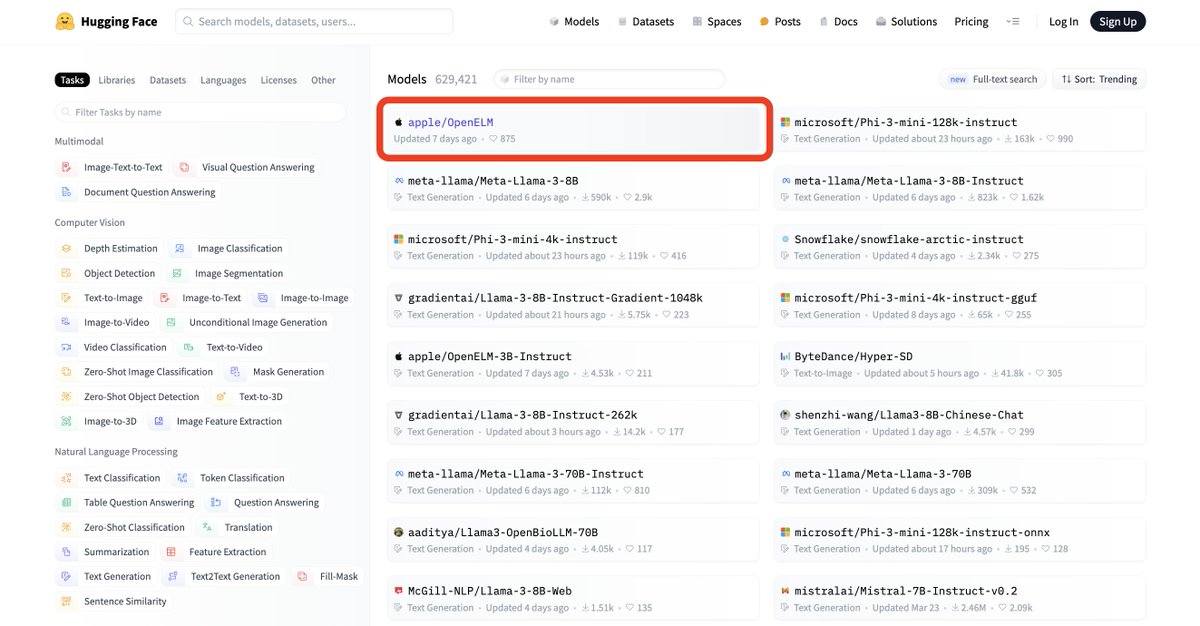Click the Text-to-3D task icon
The height and width of the screenshot is (626, 1200).
[x=221, y=397]
